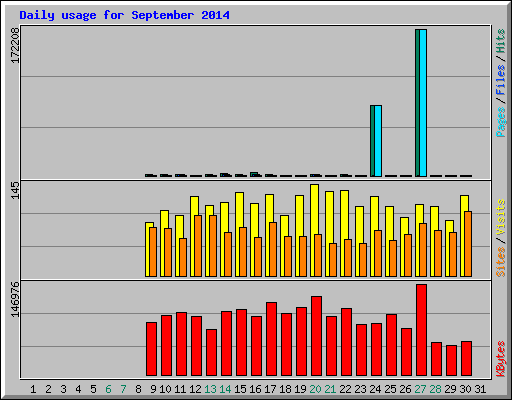Click the orange "Sites" legend word
Image resolution: width=512 pixels, height=400 pixels.
click(x=501, y=262)
